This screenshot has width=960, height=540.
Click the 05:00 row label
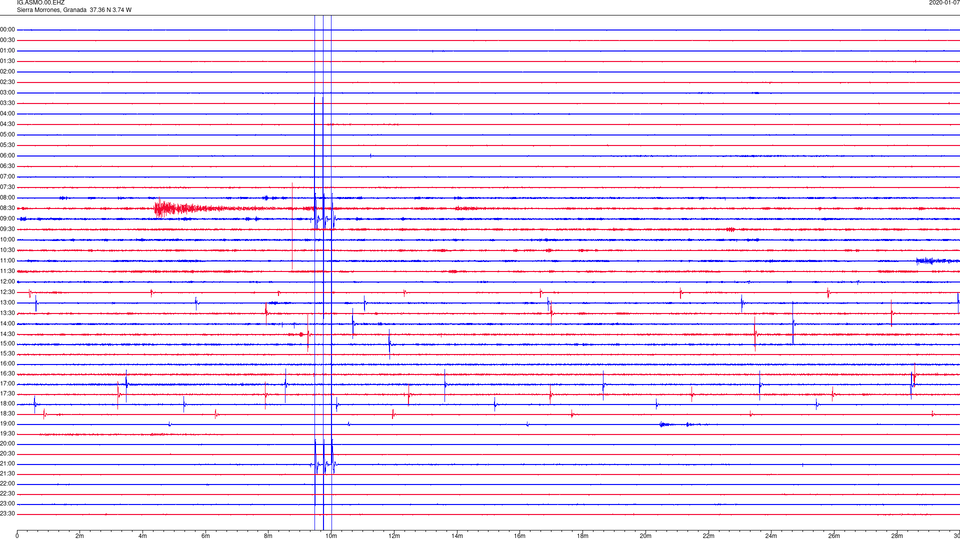[7, 134]
